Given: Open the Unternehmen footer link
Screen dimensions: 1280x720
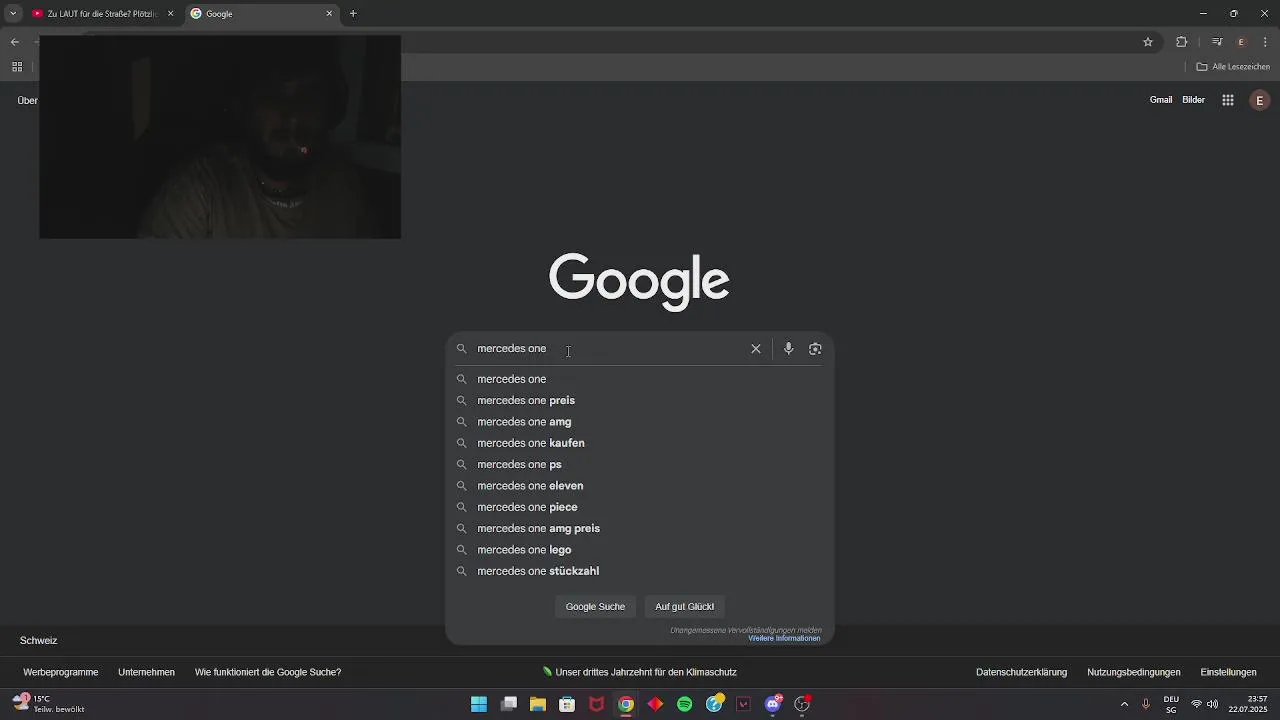Looking at the screenshot, I should pos(146,672).
